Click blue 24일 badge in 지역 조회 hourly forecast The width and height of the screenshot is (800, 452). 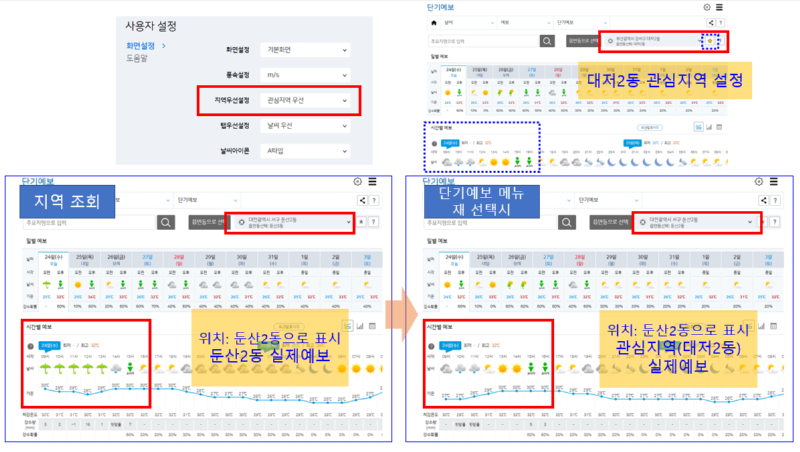49,345
